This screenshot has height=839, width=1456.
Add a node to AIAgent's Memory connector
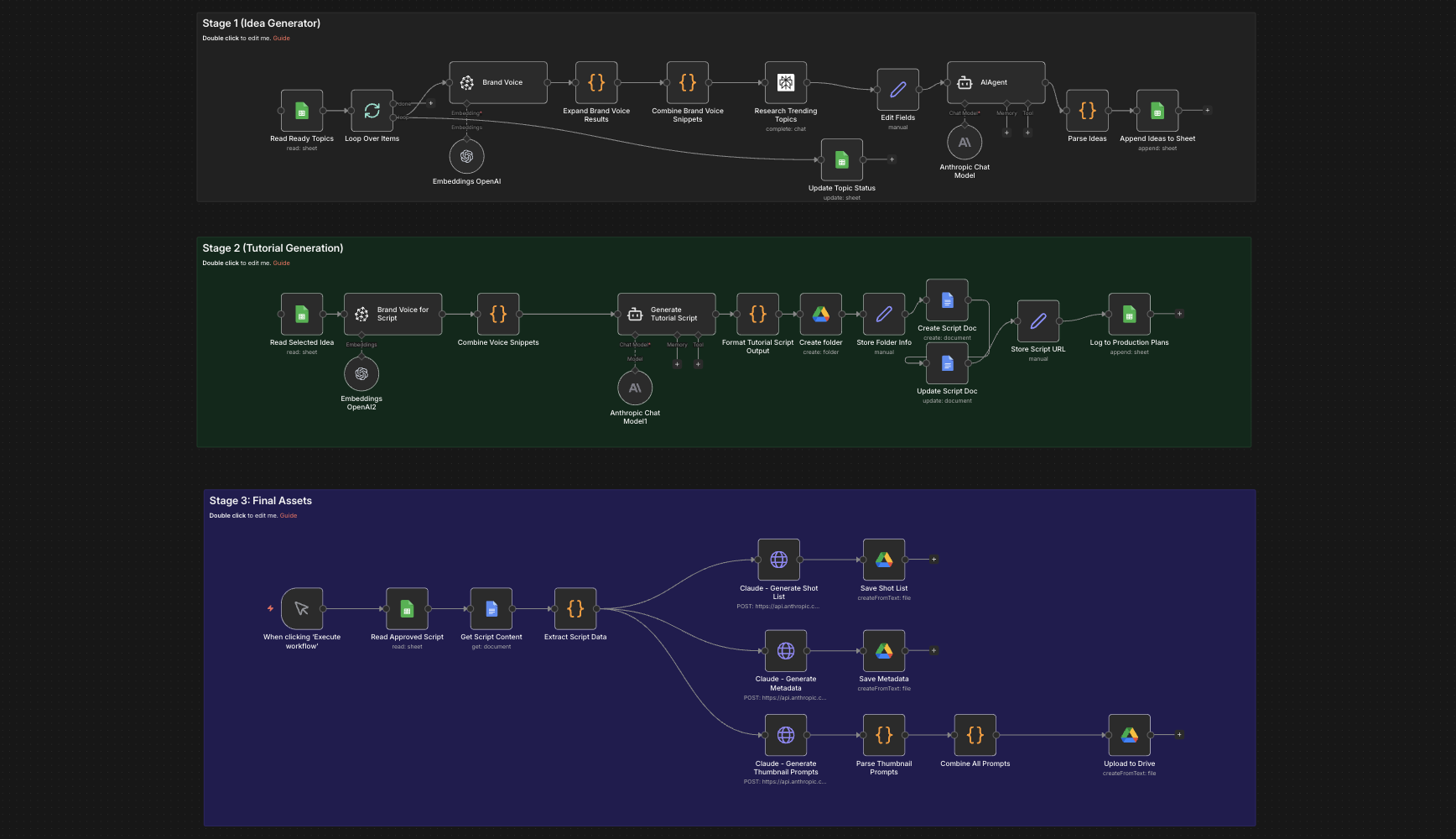[1006, 133]
